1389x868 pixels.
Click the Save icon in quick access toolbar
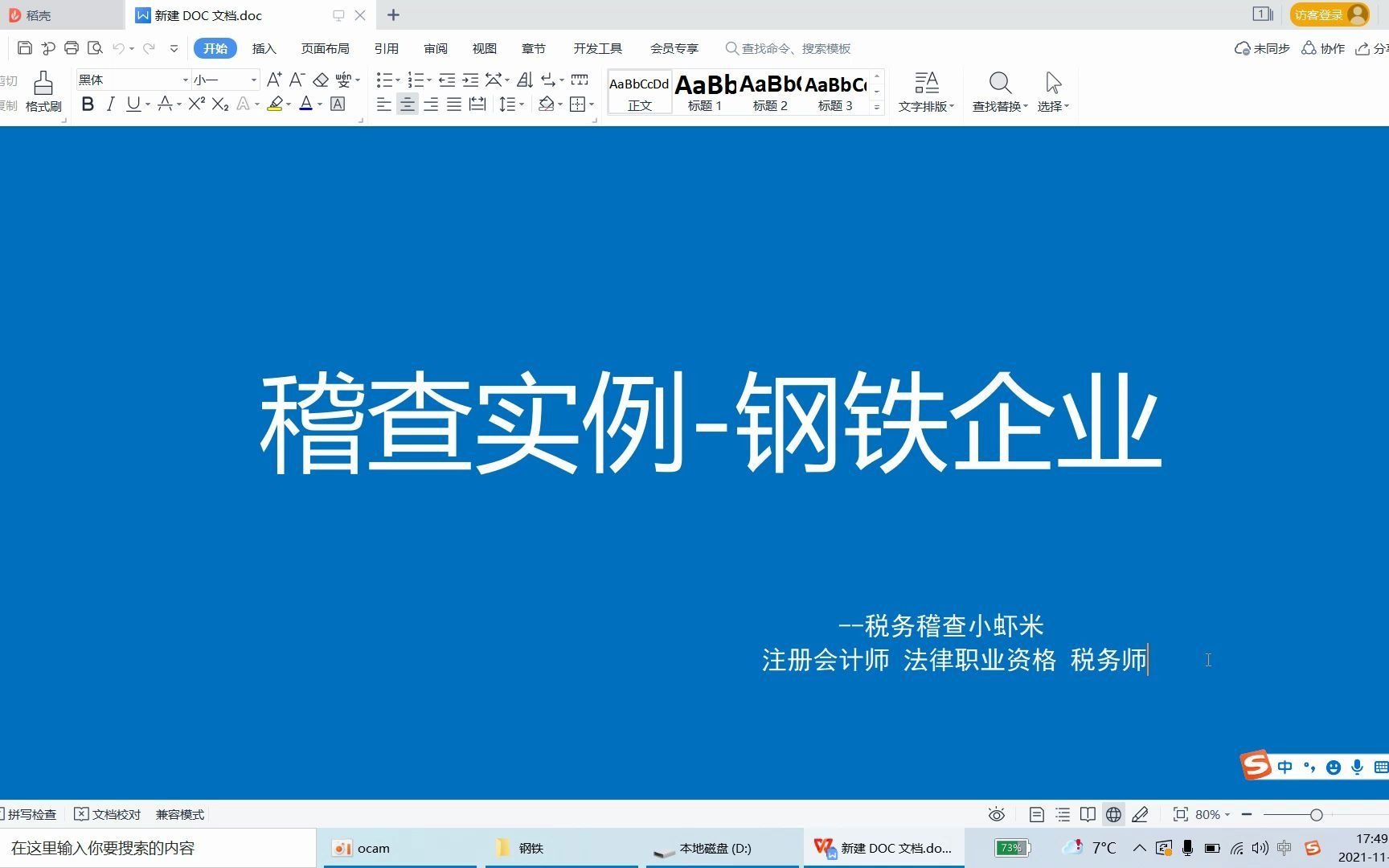tap(24, 48)
